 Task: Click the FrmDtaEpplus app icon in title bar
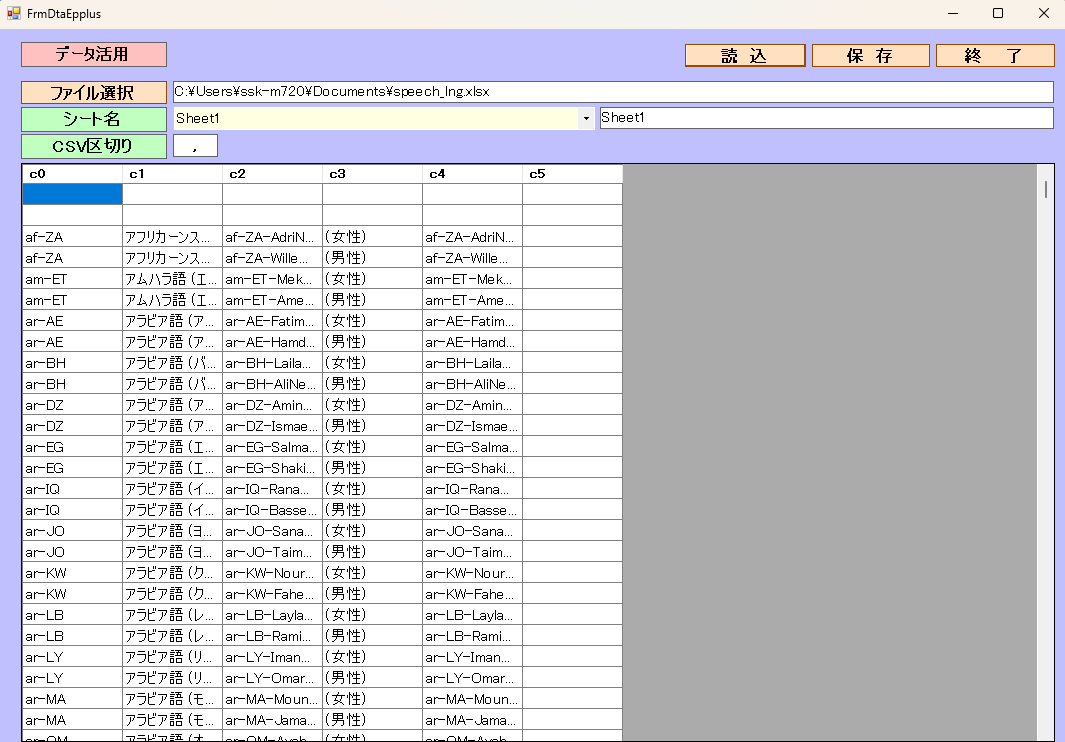pyautogui.click(x=14, y=14)
